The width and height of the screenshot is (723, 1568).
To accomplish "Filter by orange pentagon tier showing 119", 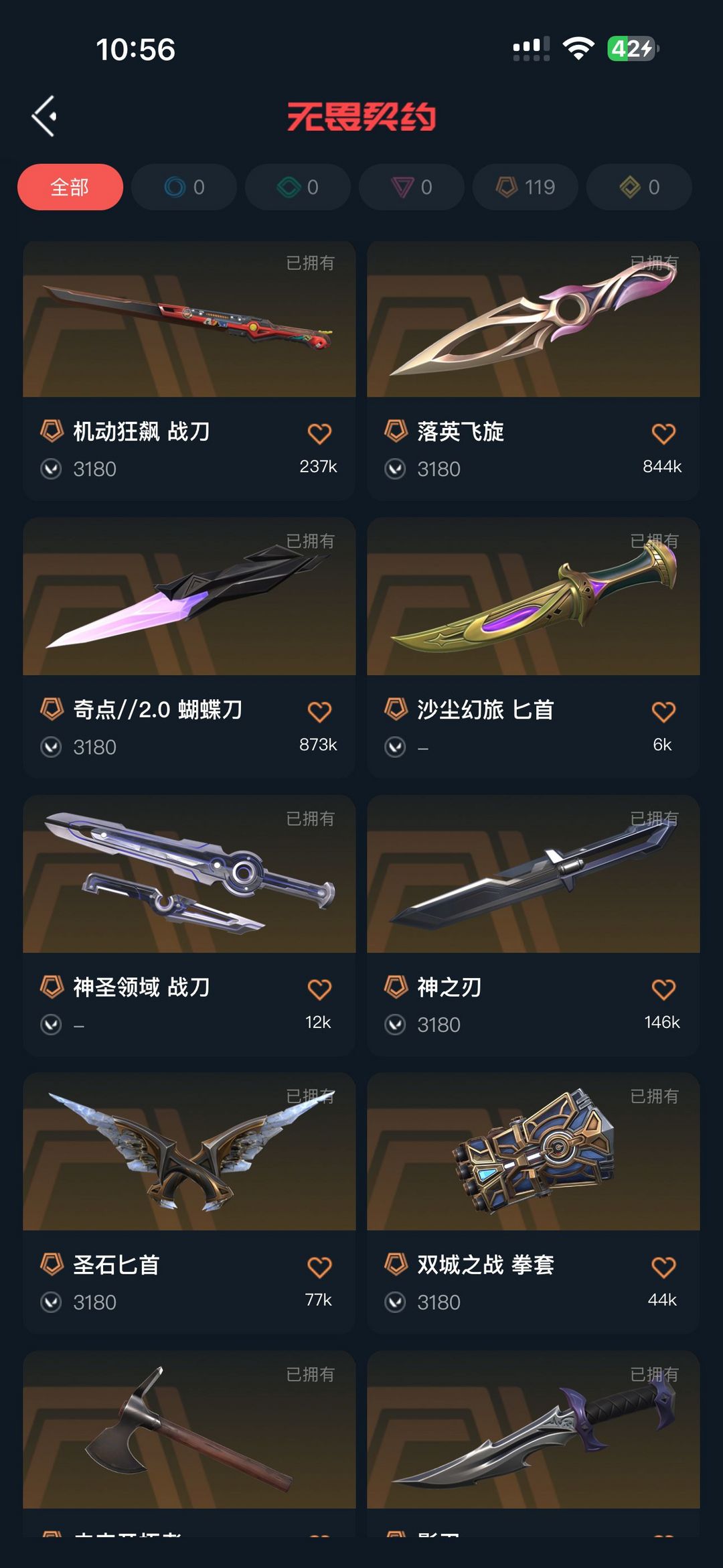I will coord(526,187).
